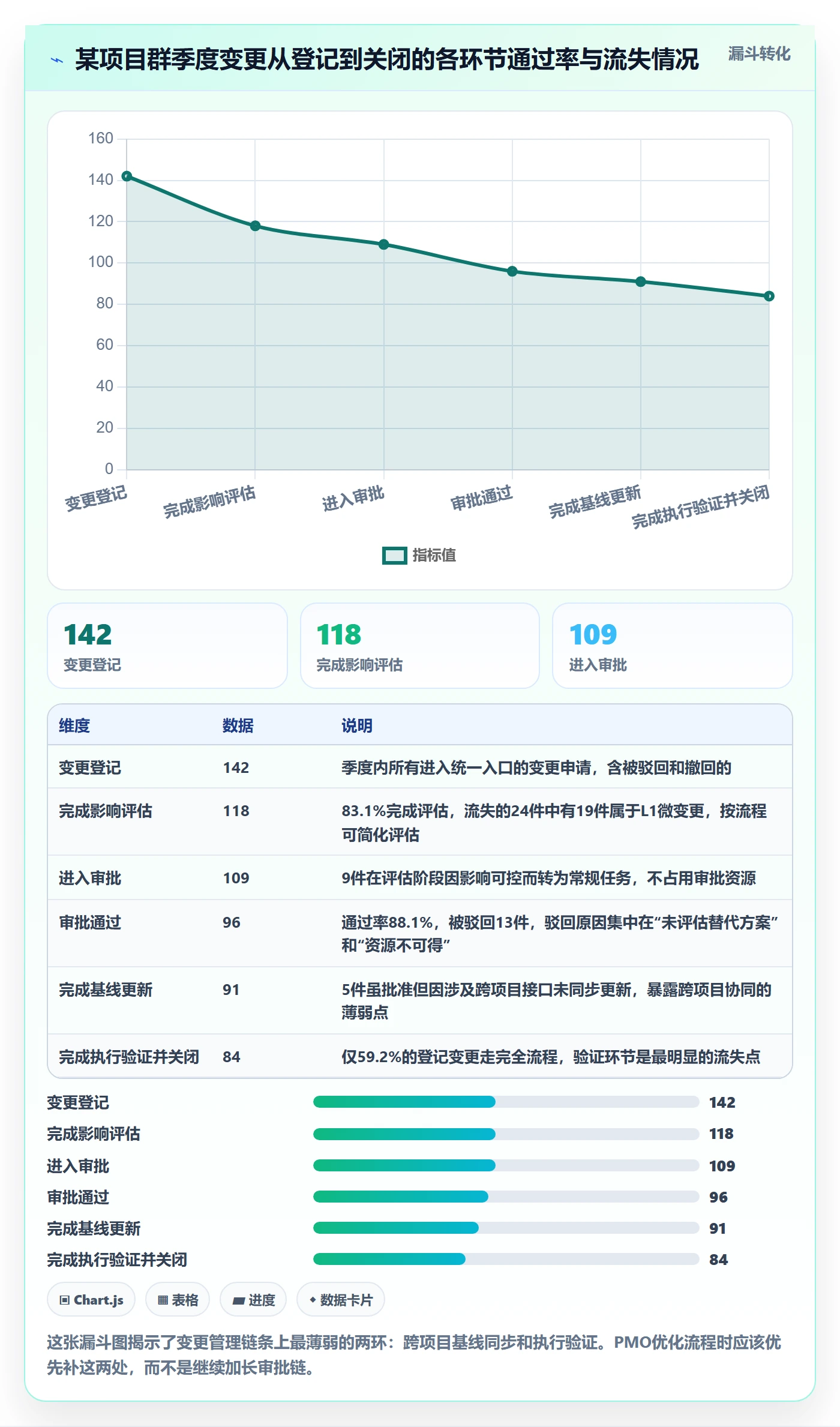
Task: Click the 完成基线更新 data point on chart
Action: pyautogui.click(x=641, y=281)
